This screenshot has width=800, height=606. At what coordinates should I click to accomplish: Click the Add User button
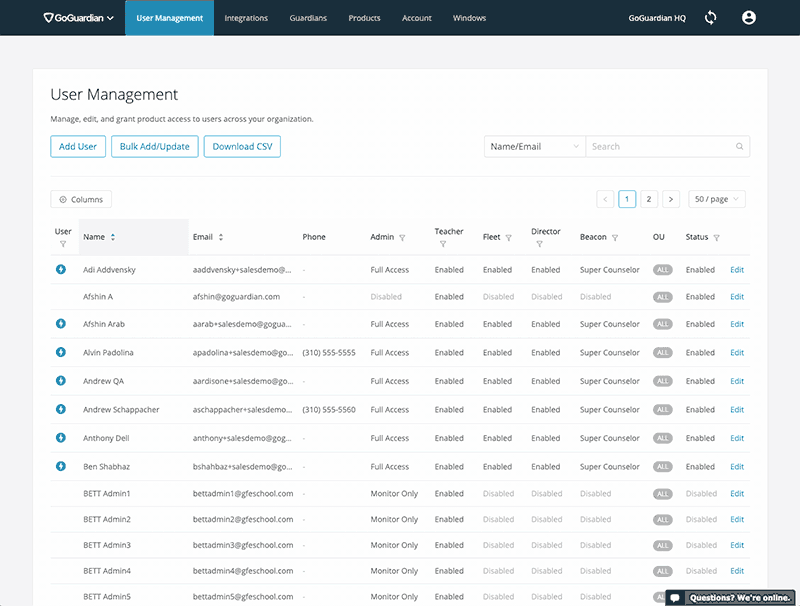(x=78, y=146)
